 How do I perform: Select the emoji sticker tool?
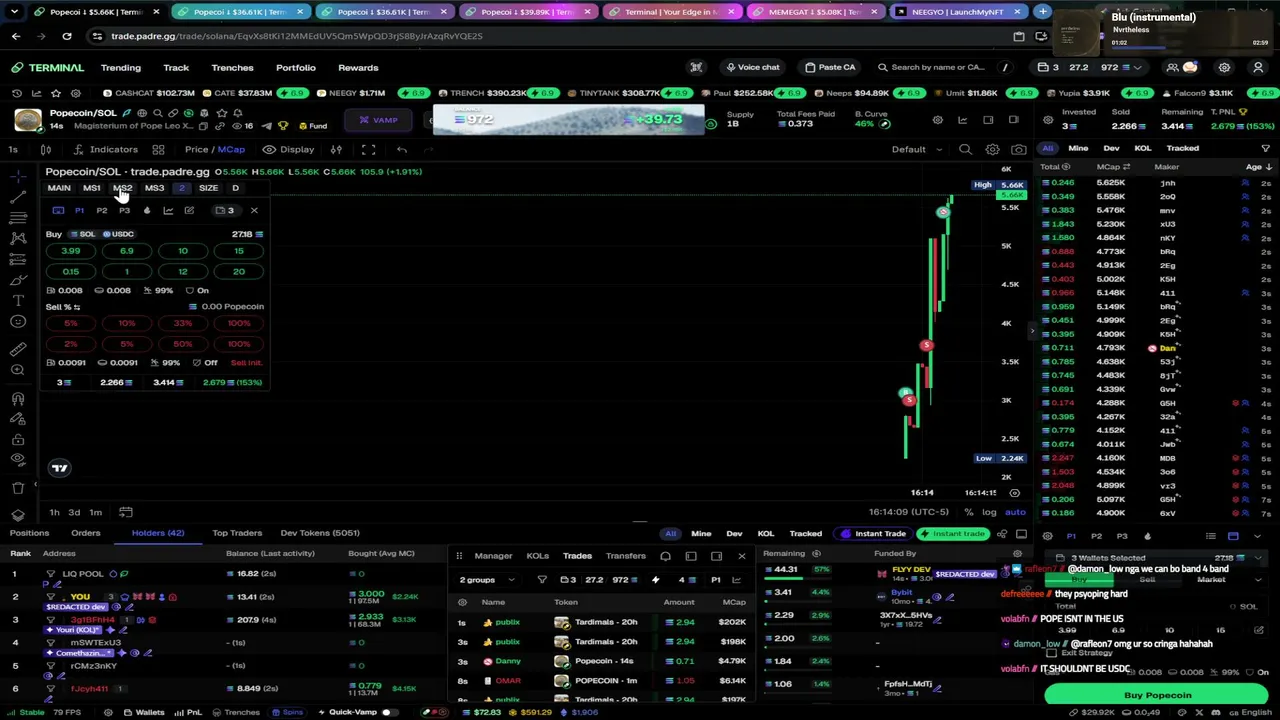pos(18,321)
